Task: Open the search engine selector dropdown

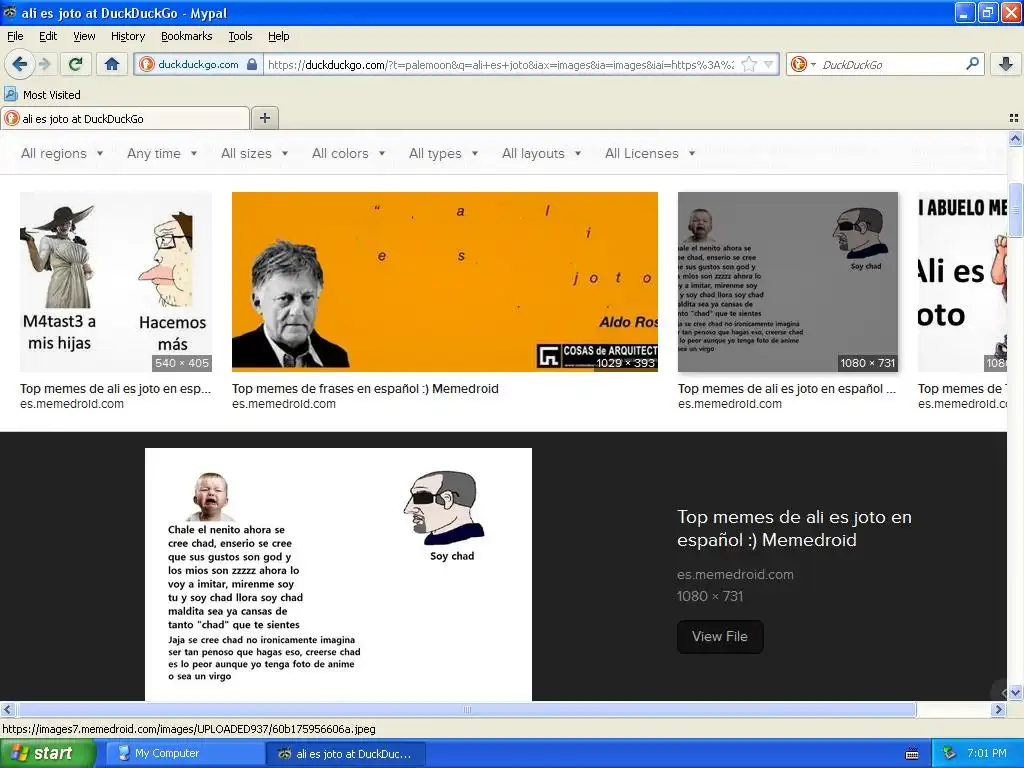Action: tap(803, 64)
